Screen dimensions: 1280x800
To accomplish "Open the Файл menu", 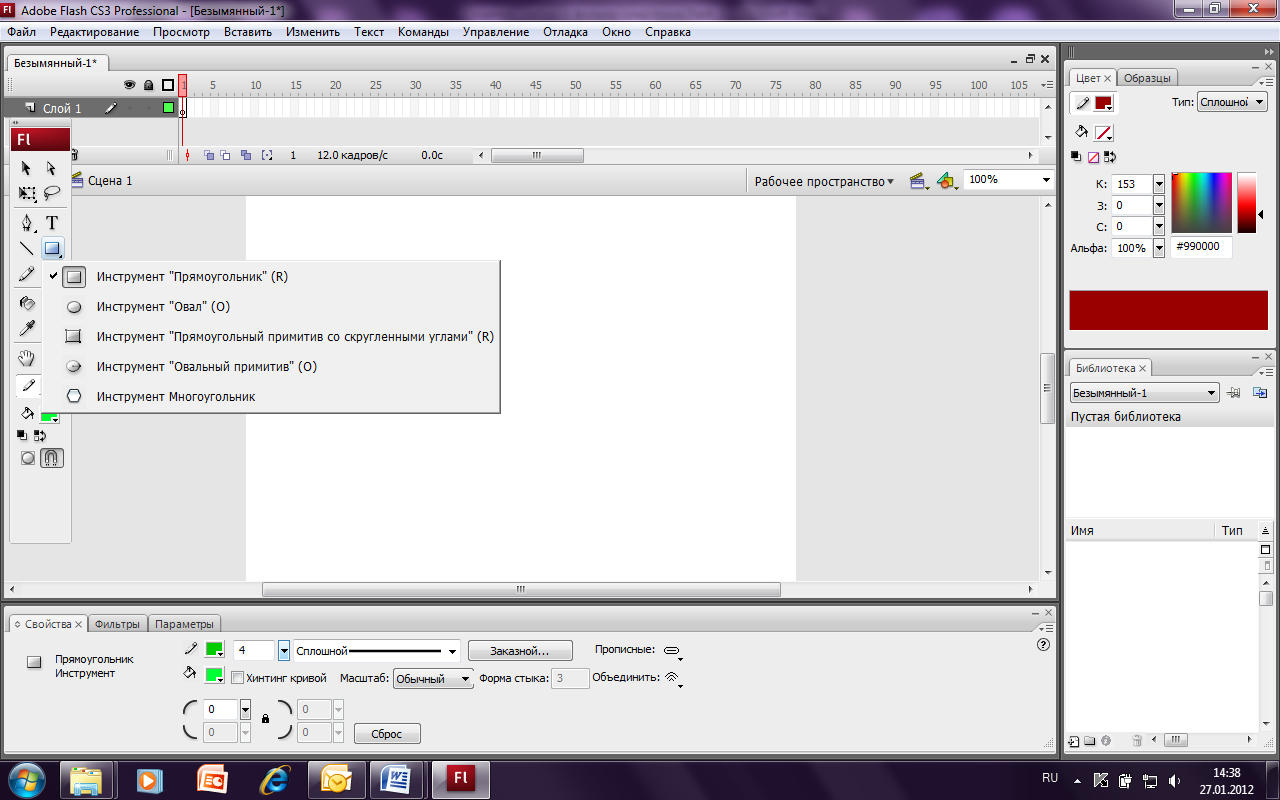I will click(x=21, y=32).
